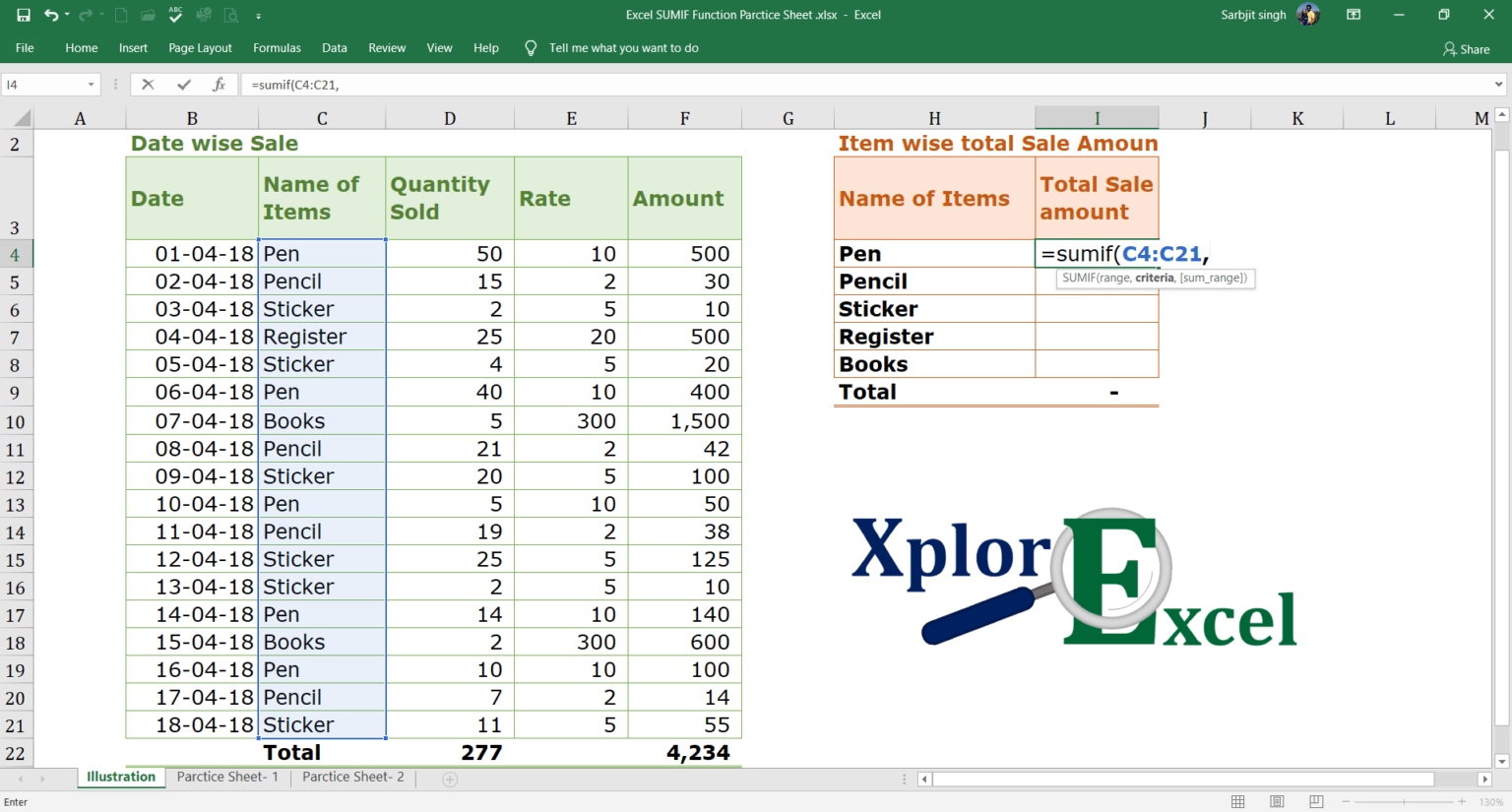The height and width of the screenshot is (812, 1512).
Task: Click the Undo icon
Action: (53, 15)
